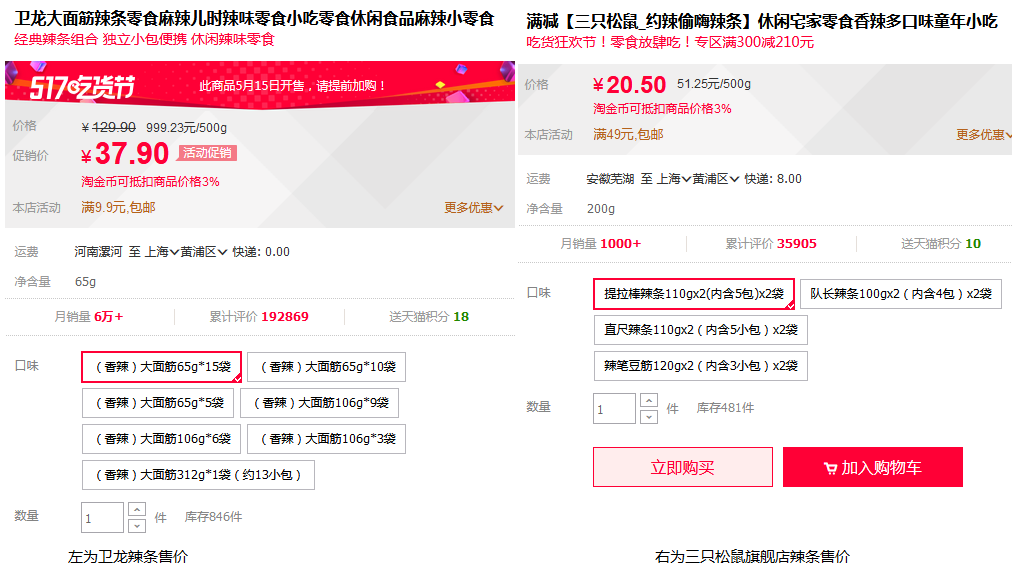The width and height of the screenshot is (1012, 579).
Task: Click 满49元,包邮 promotion text
Action: click(x=628, y=134)
